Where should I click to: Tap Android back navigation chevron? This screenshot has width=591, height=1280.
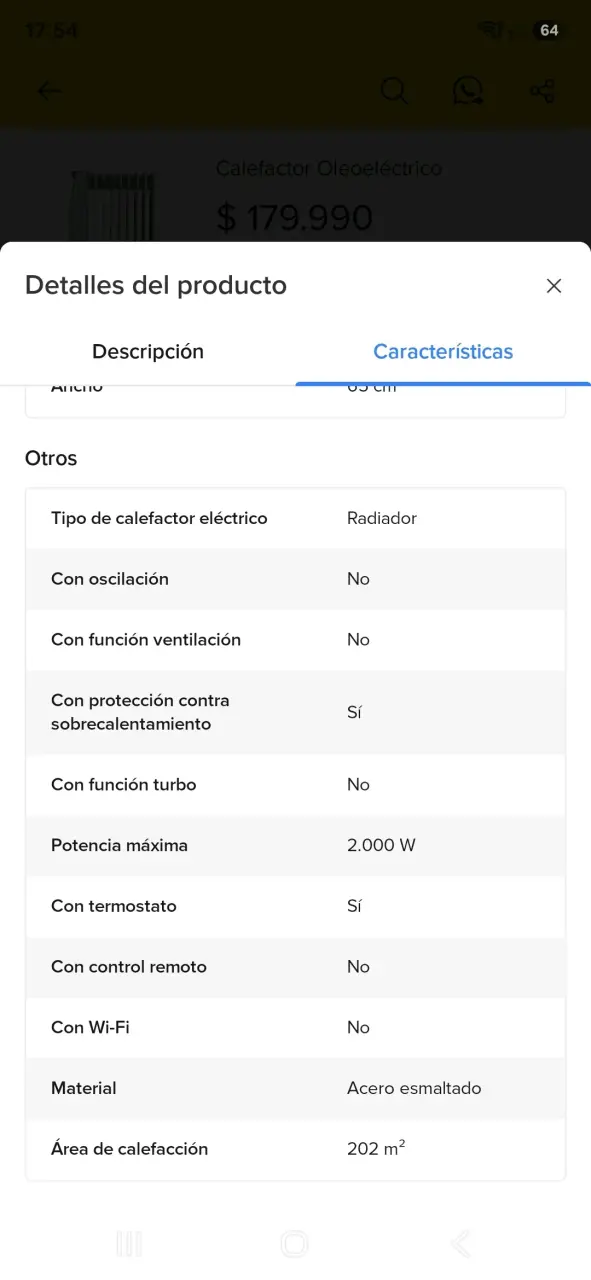(460, 1243)
